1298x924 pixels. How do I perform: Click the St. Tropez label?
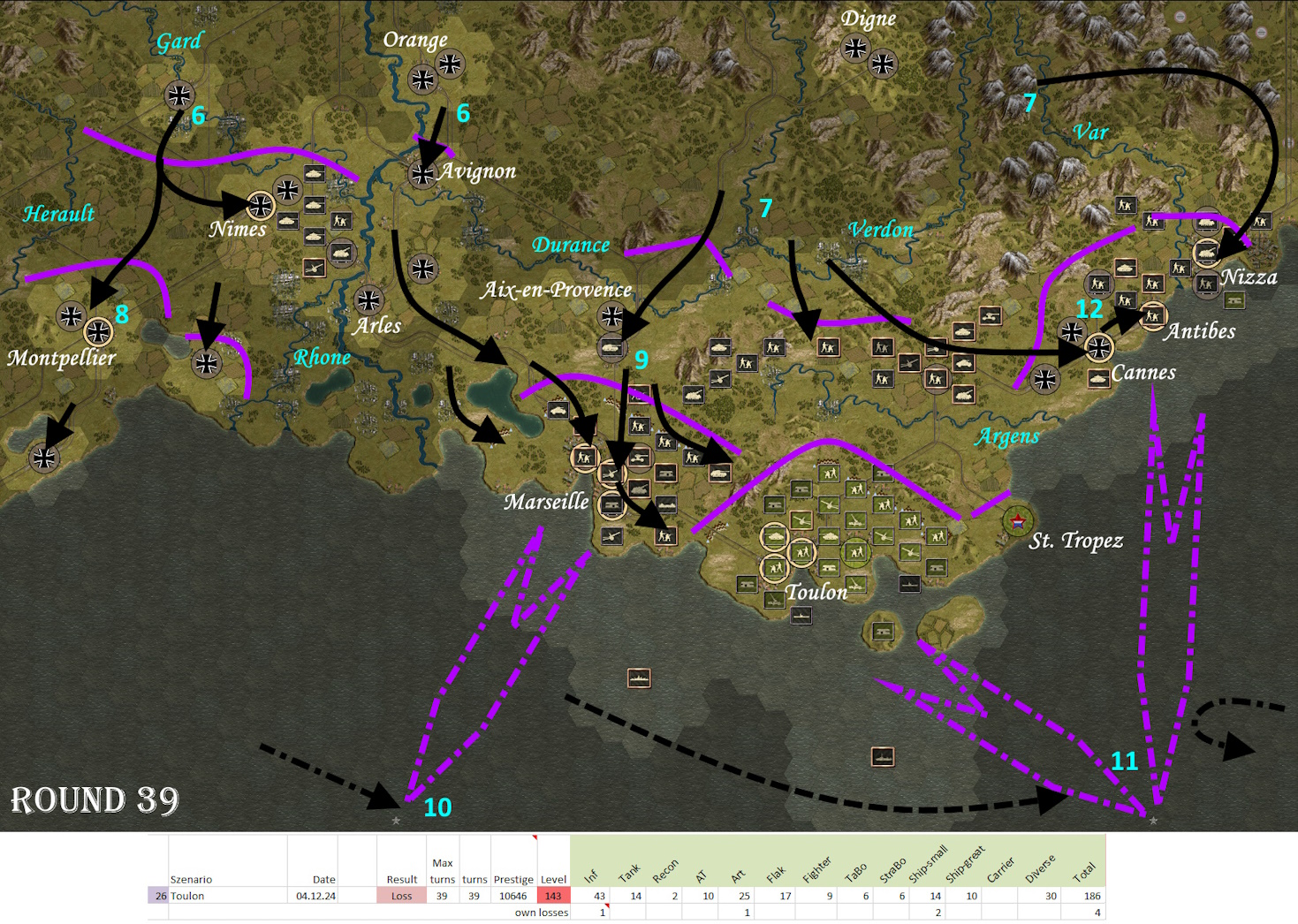point(1075,541)
